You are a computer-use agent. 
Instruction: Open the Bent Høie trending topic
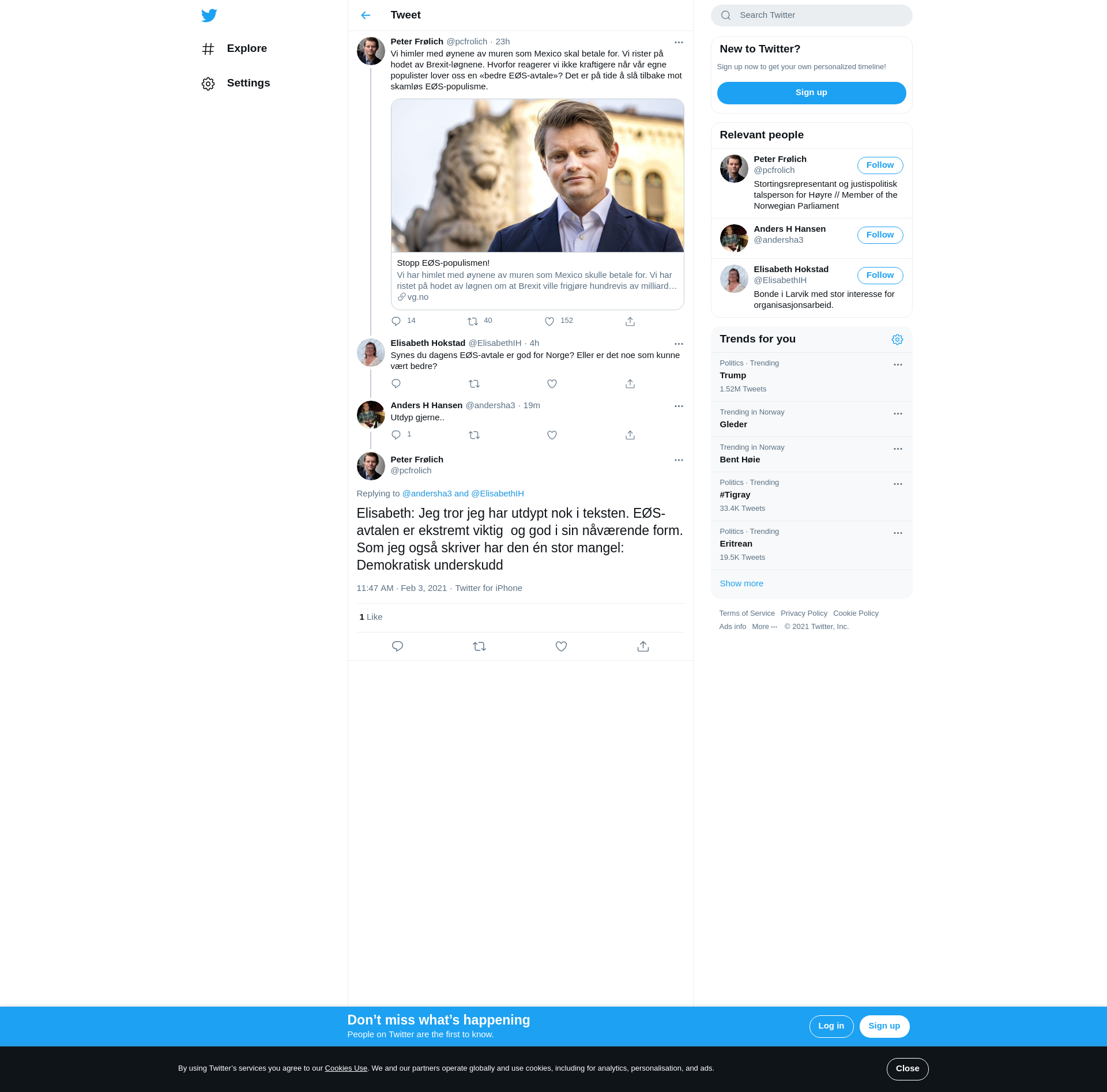click(x=811, y=454)
